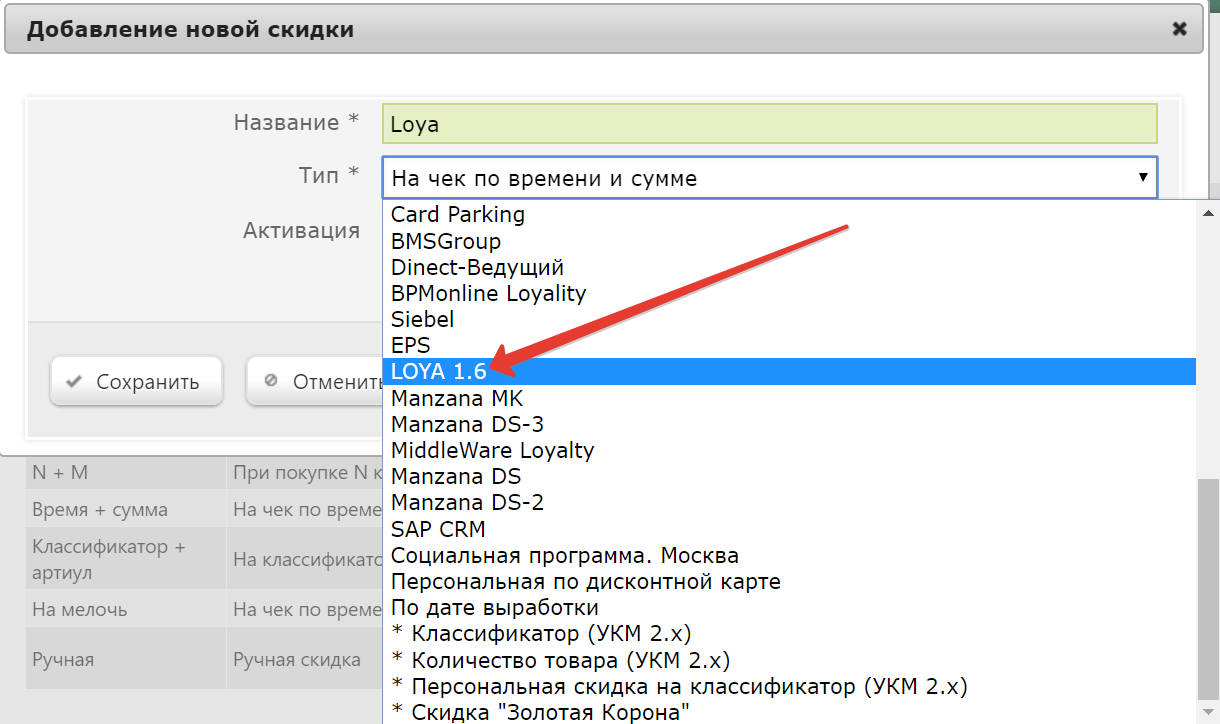
Task: Click the dropdown list scrollbar up arrow
Action: [1208, 213]
